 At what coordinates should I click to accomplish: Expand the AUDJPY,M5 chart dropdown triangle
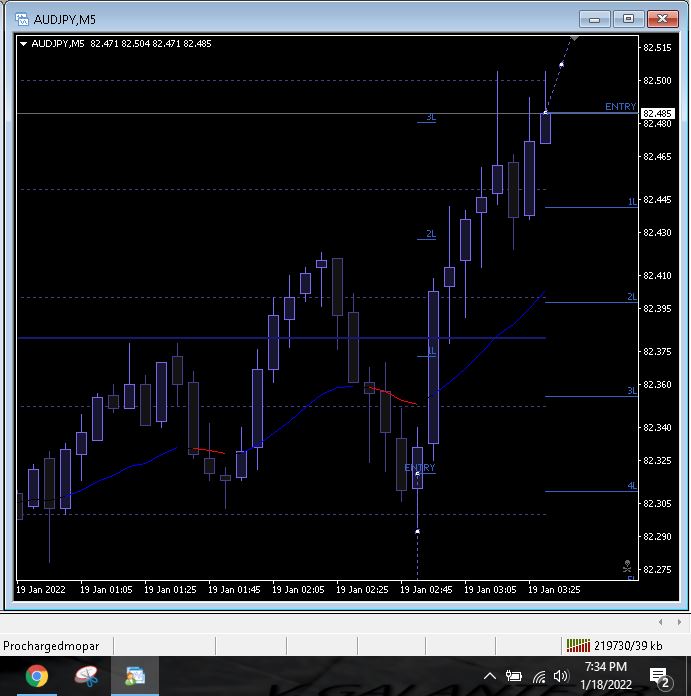24,44
